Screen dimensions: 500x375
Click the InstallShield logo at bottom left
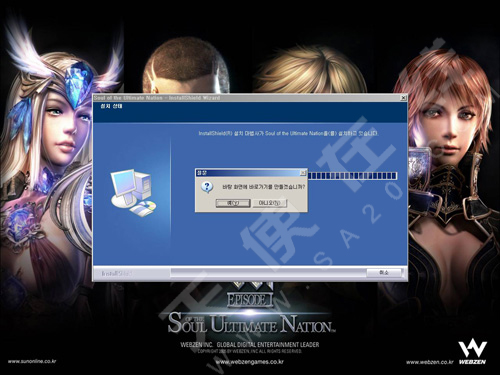117,273
